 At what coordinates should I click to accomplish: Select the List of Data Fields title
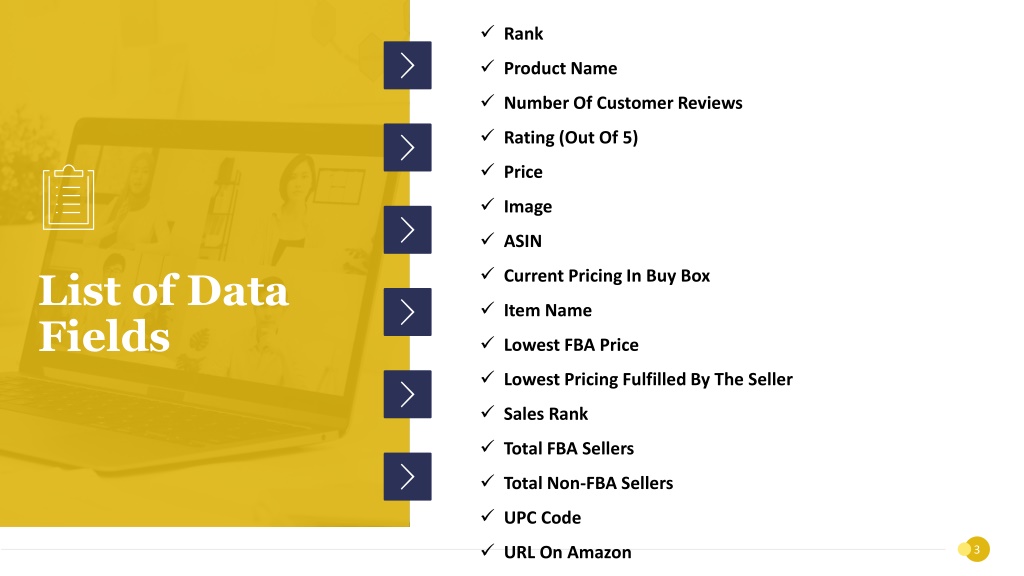tap(163, 313)
